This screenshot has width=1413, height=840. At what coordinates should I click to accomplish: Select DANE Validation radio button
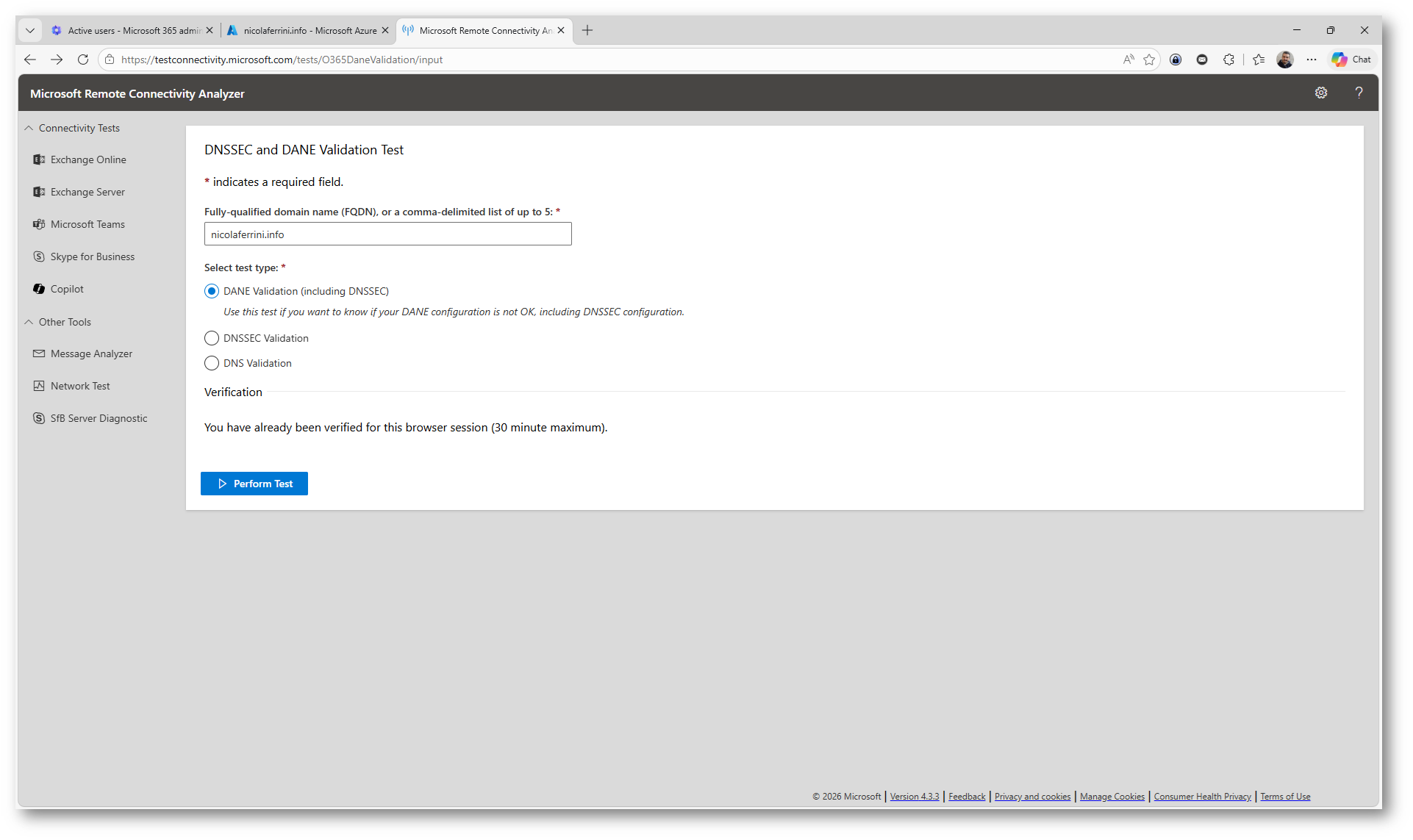click(x=212, y=291)
